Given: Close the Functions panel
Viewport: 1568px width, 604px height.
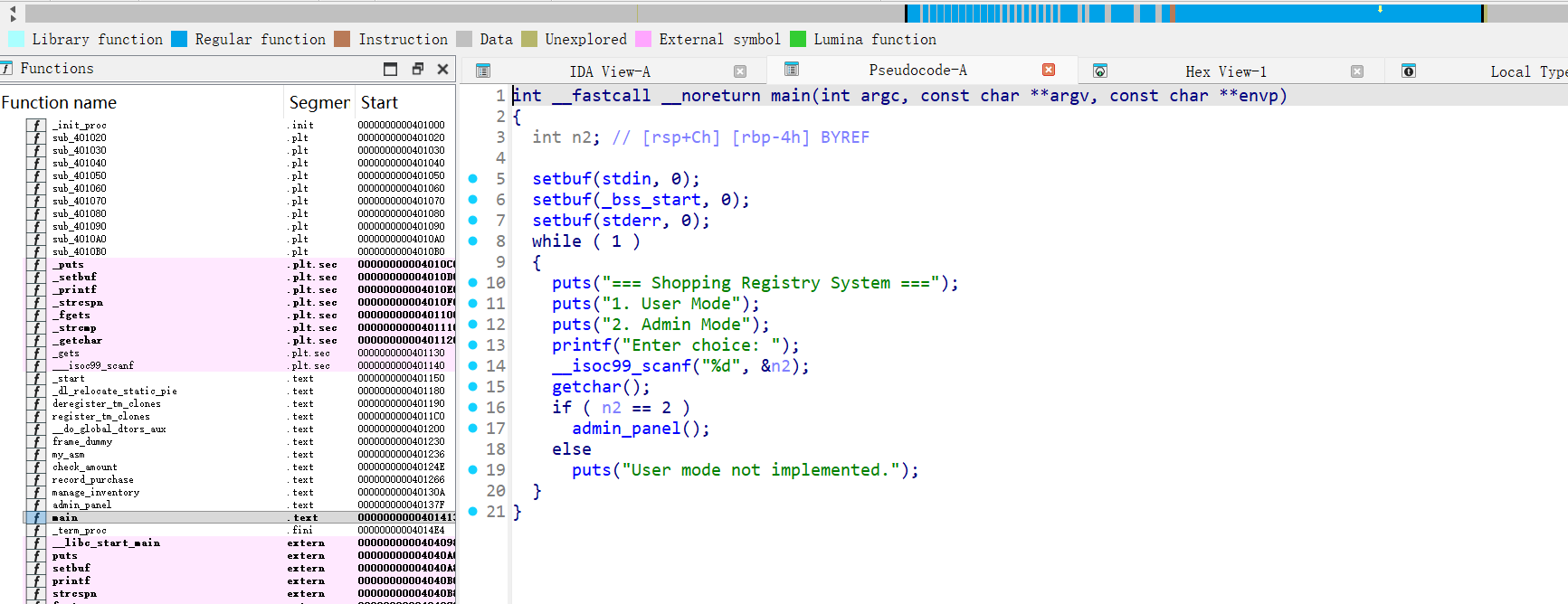Looking at the screenshot, I should pyautogui.click(x=442, y=69).
